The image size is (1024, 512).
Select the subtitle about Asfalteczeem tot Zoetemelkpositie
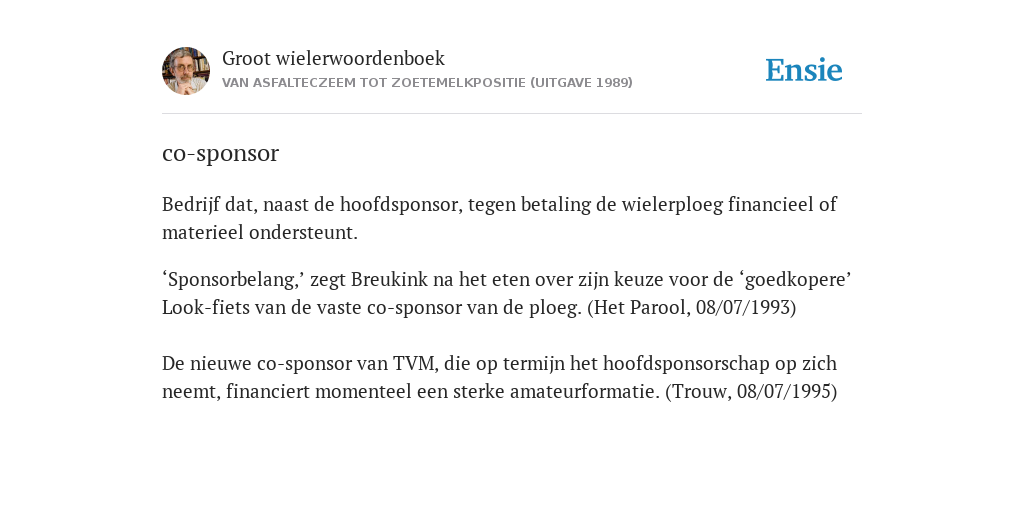pos(427,83)
